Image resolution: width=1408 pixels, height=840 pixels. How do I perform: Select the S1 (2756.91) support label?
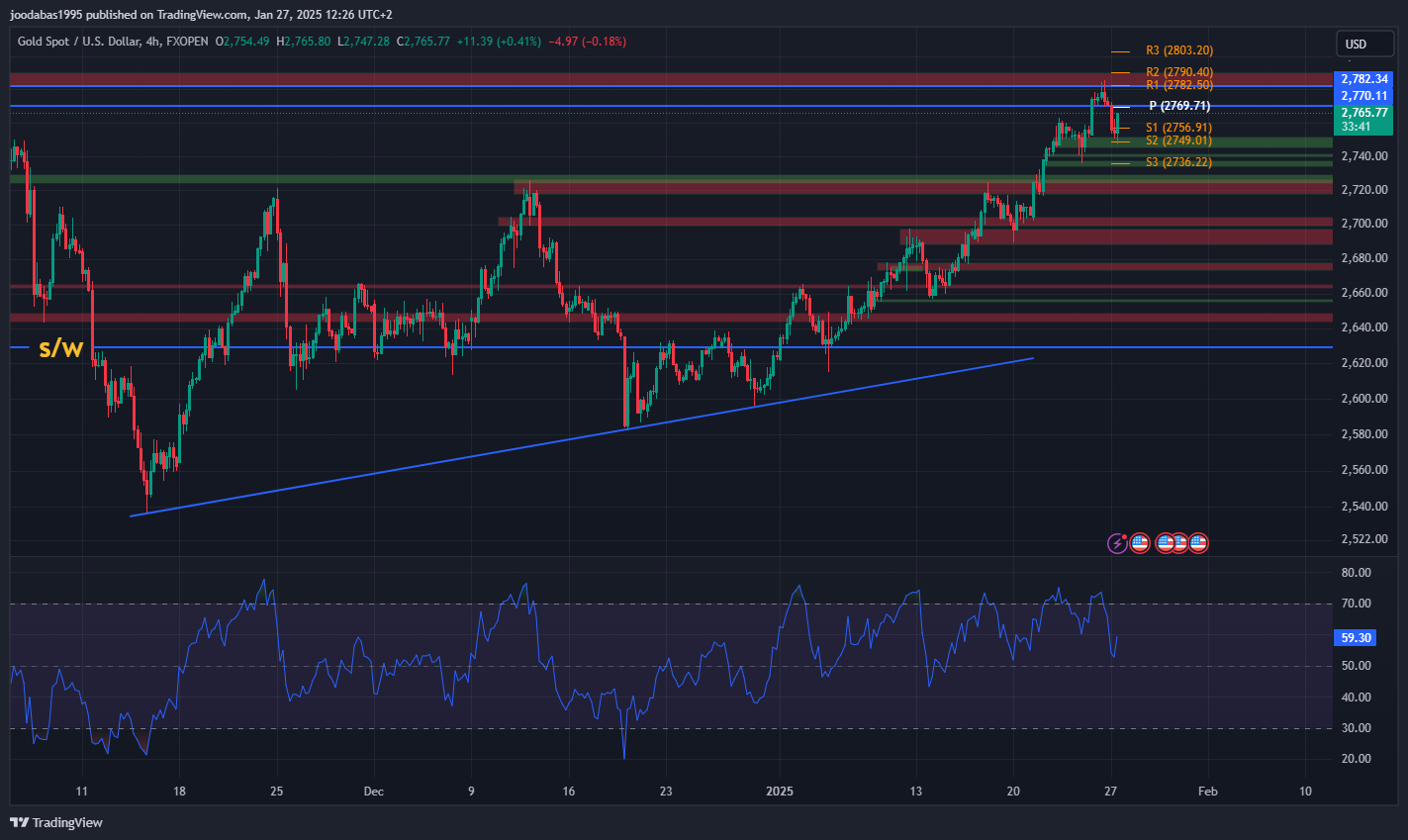tap(1177, 128)
